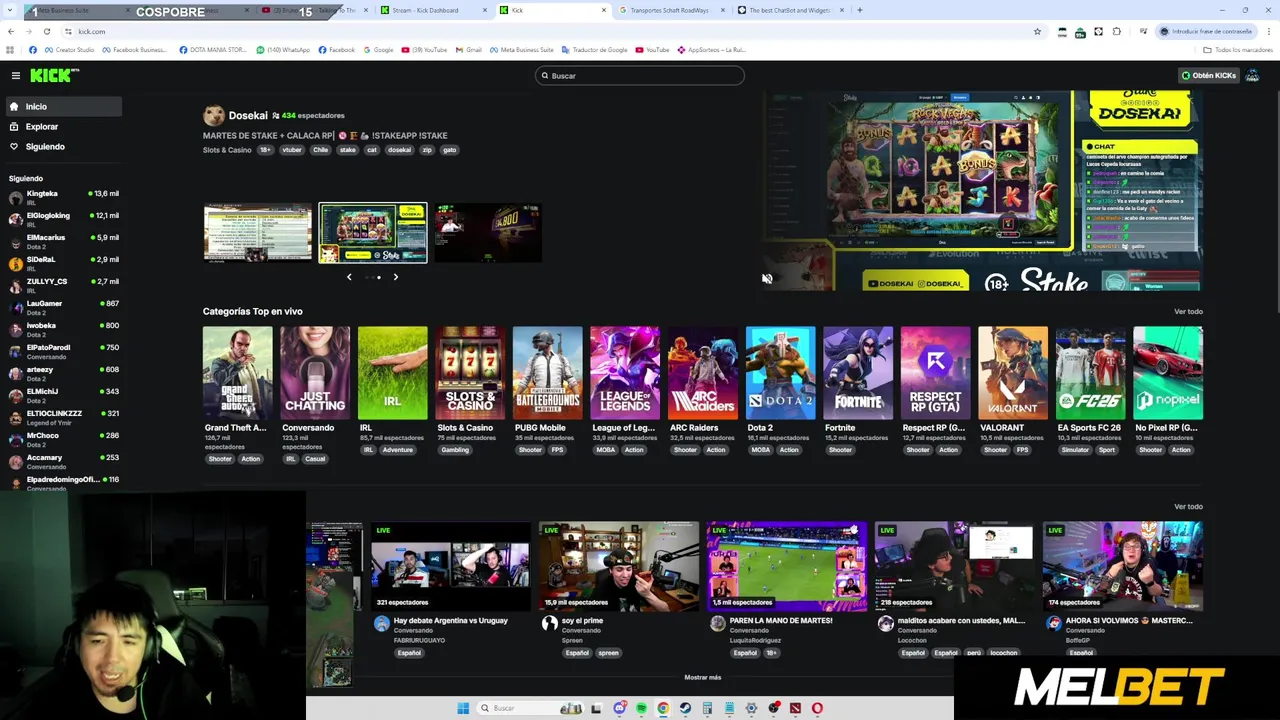Image resolution: width=1280 pixels, height=720 pixels.
Task: Bookmark page with the star icon
Action: (x=1037, y=31)
